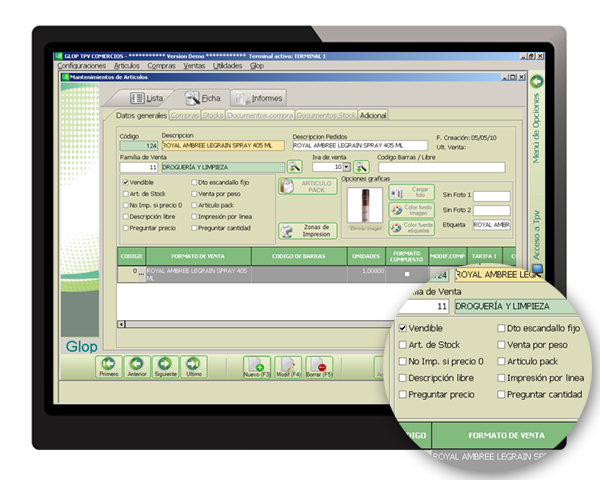Switch to the Ficha view tab
The height and width of the screenshot is (480, 600).
(203, 98)
